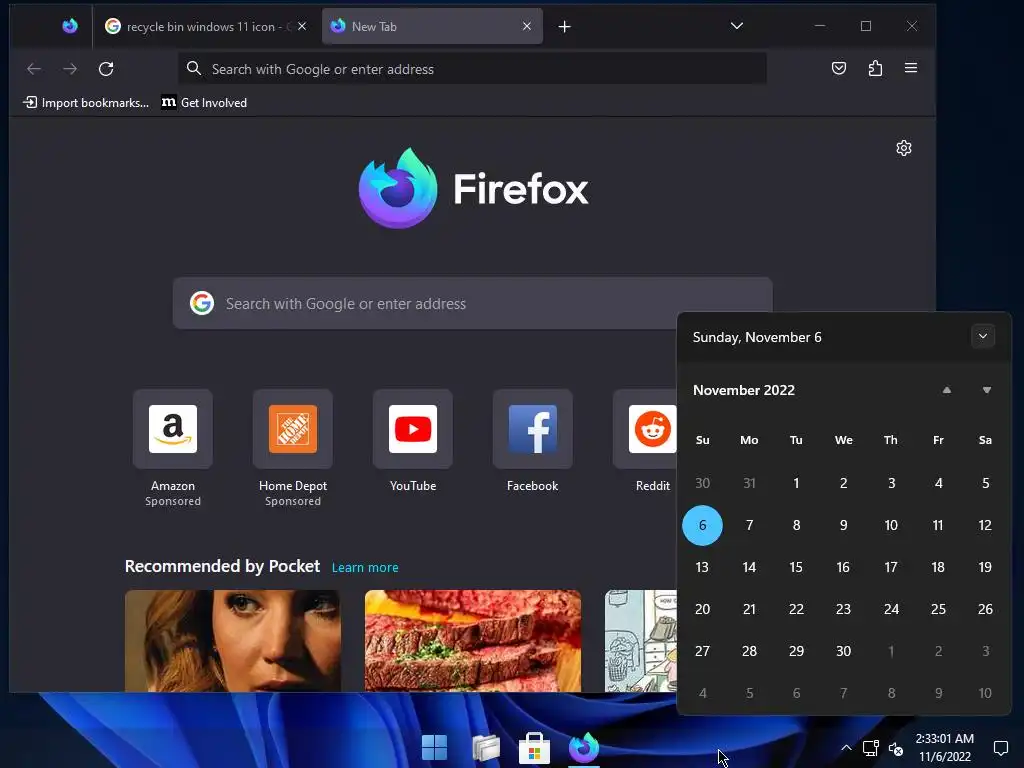Open a new tab with the plus button
1024x768 pixels.
(565, 26)
